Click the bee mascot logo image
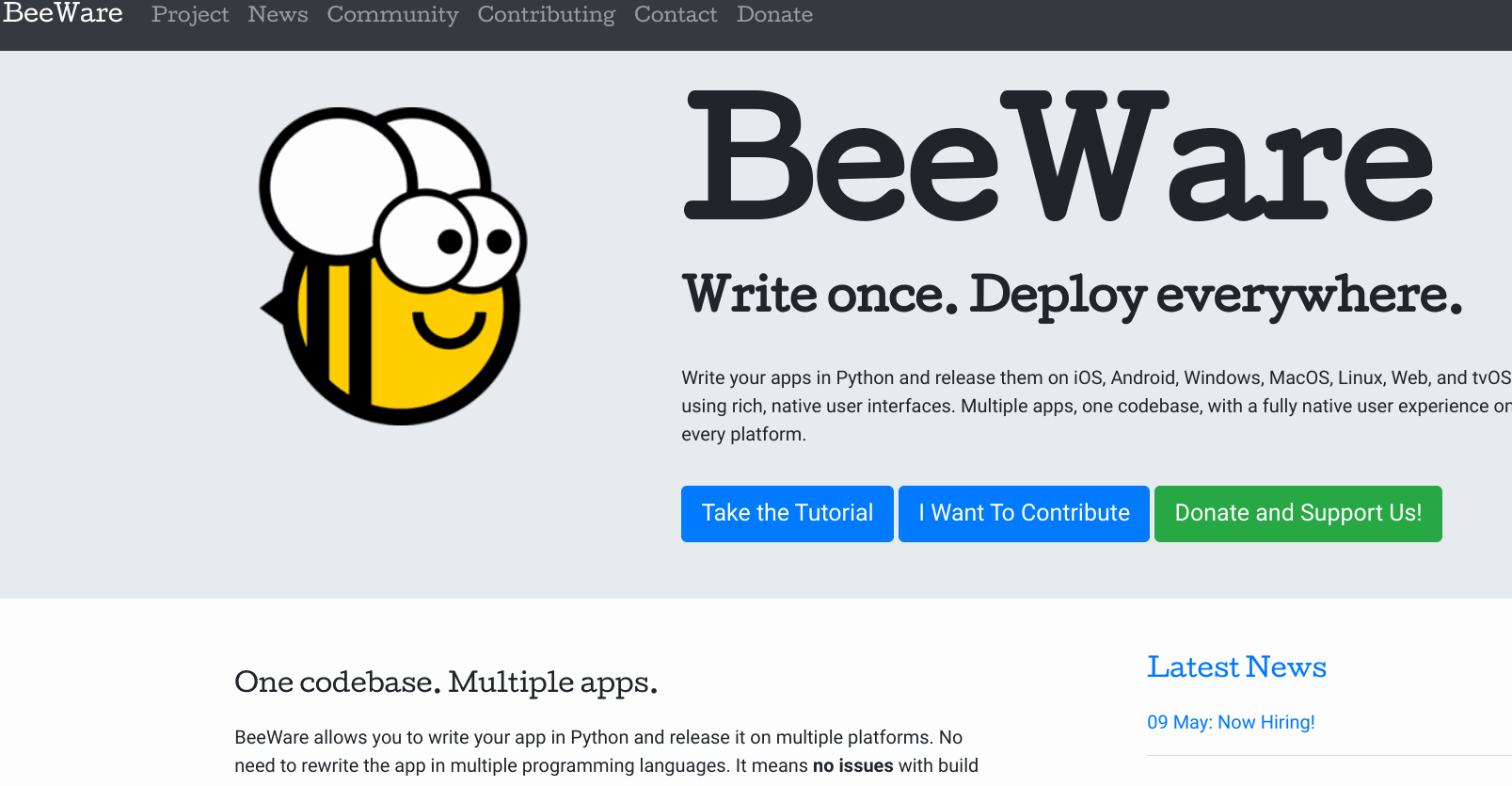 click(x=392, y=266)
